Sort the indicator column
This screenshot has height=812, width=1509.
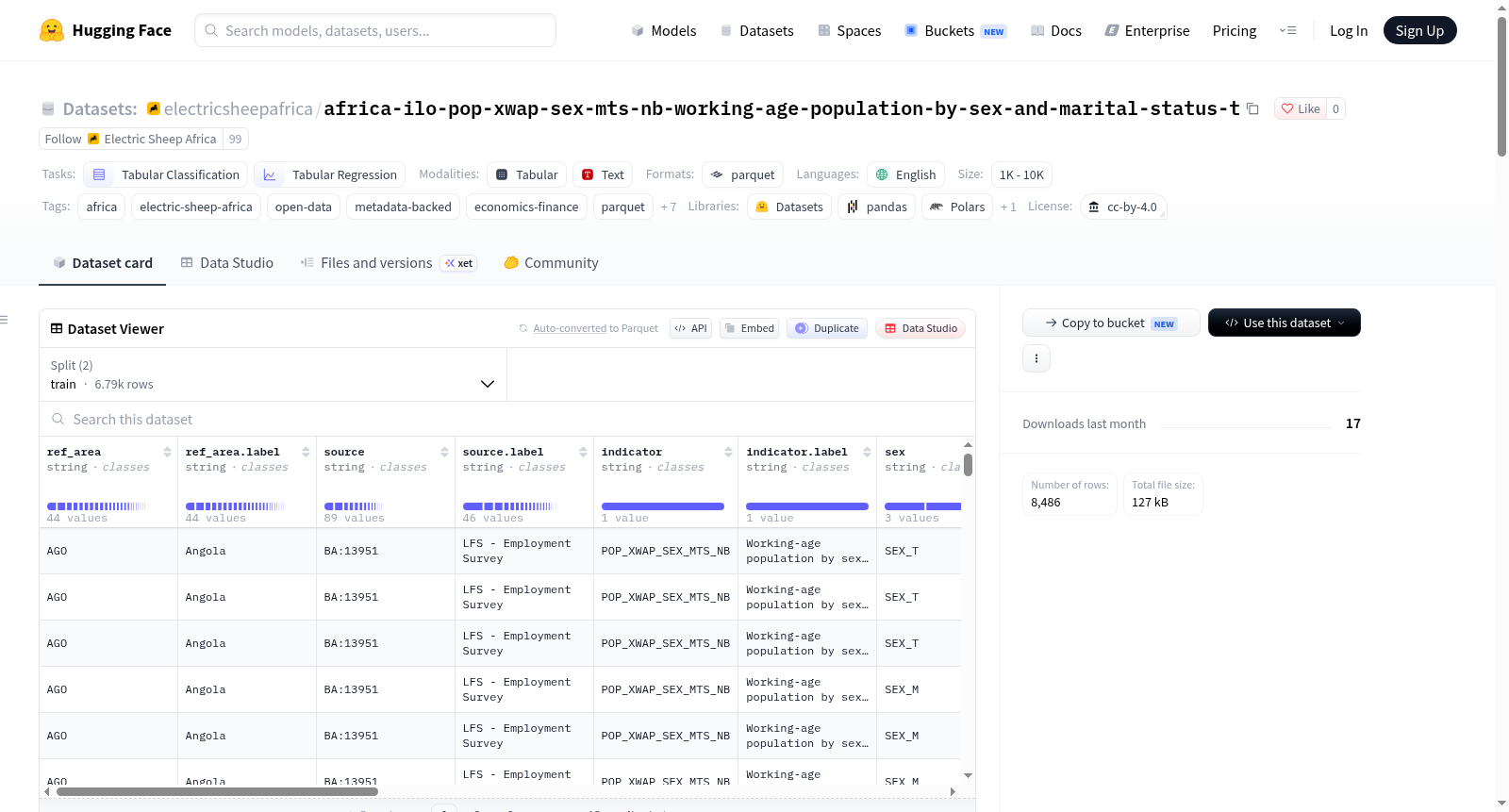click(728, 452)
